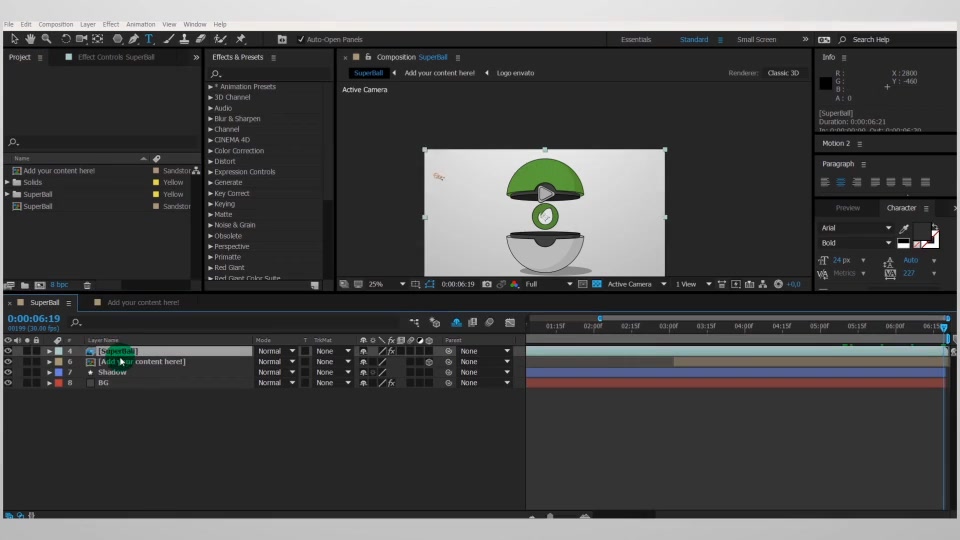Toggle 3D layer switch on content layer
960x540 pixels.
point(429,362)
